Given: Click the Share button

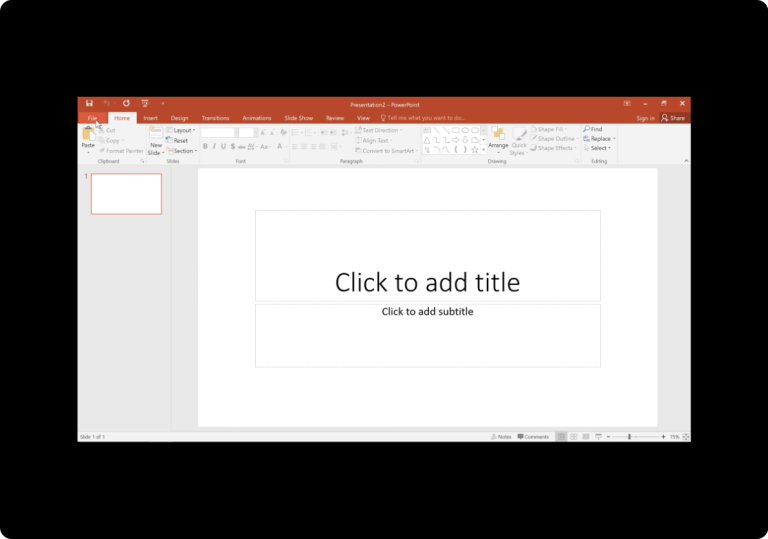Looking at the screenshot, I should (673, 118).
